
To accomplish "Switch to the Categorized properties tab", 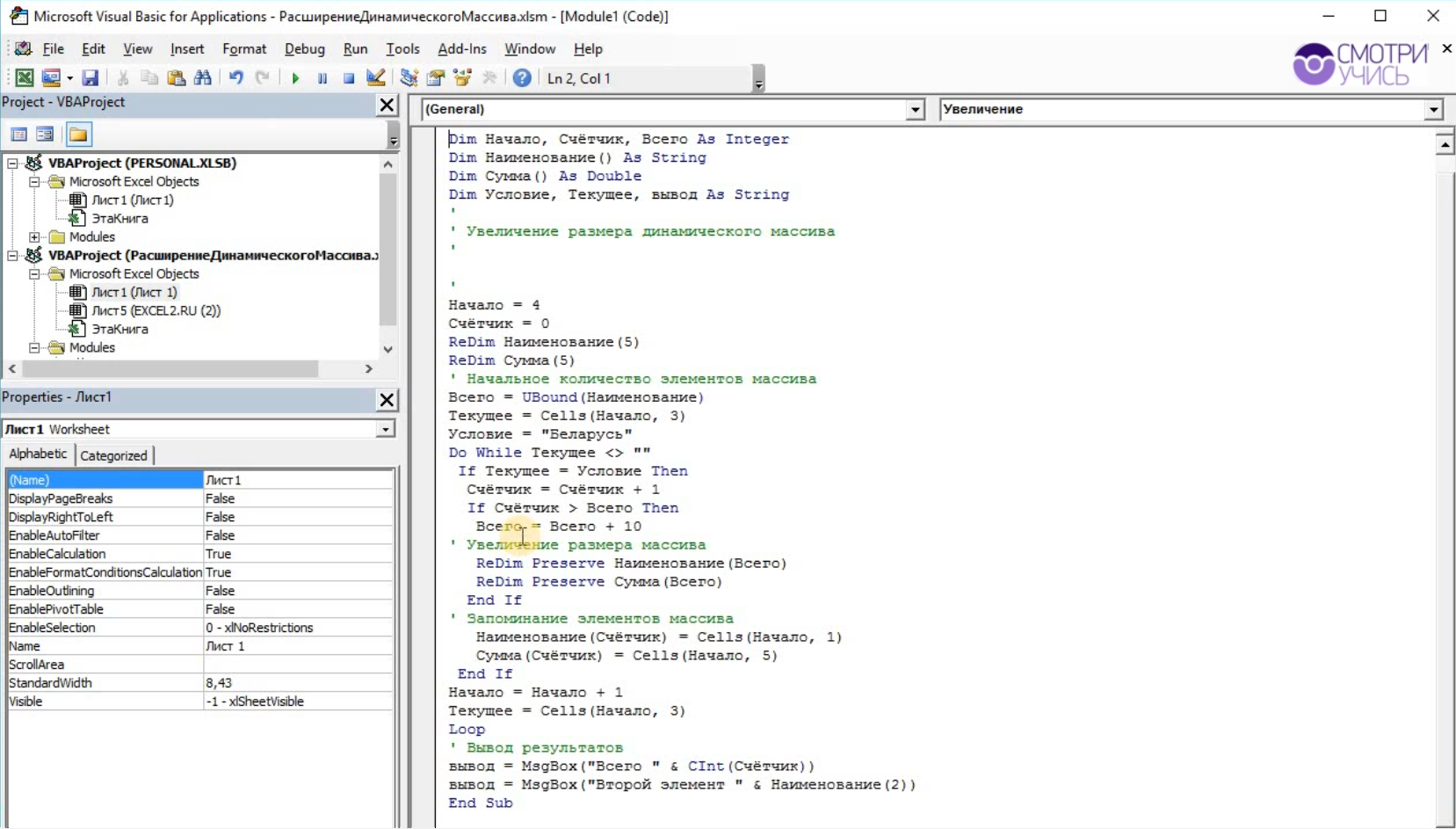I will (113, 454).
